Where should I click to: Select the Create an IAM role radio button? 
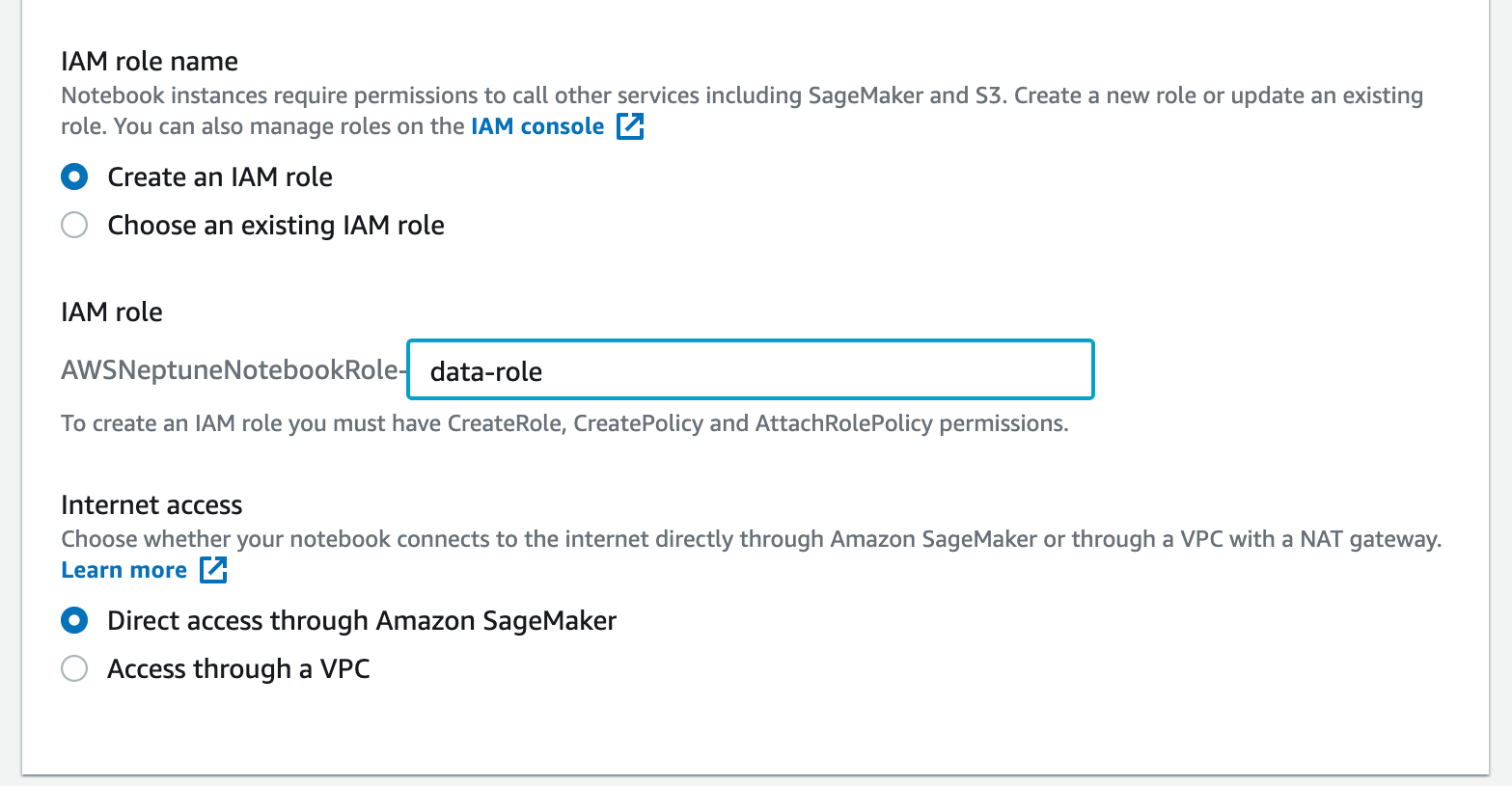tap(74, 176)
